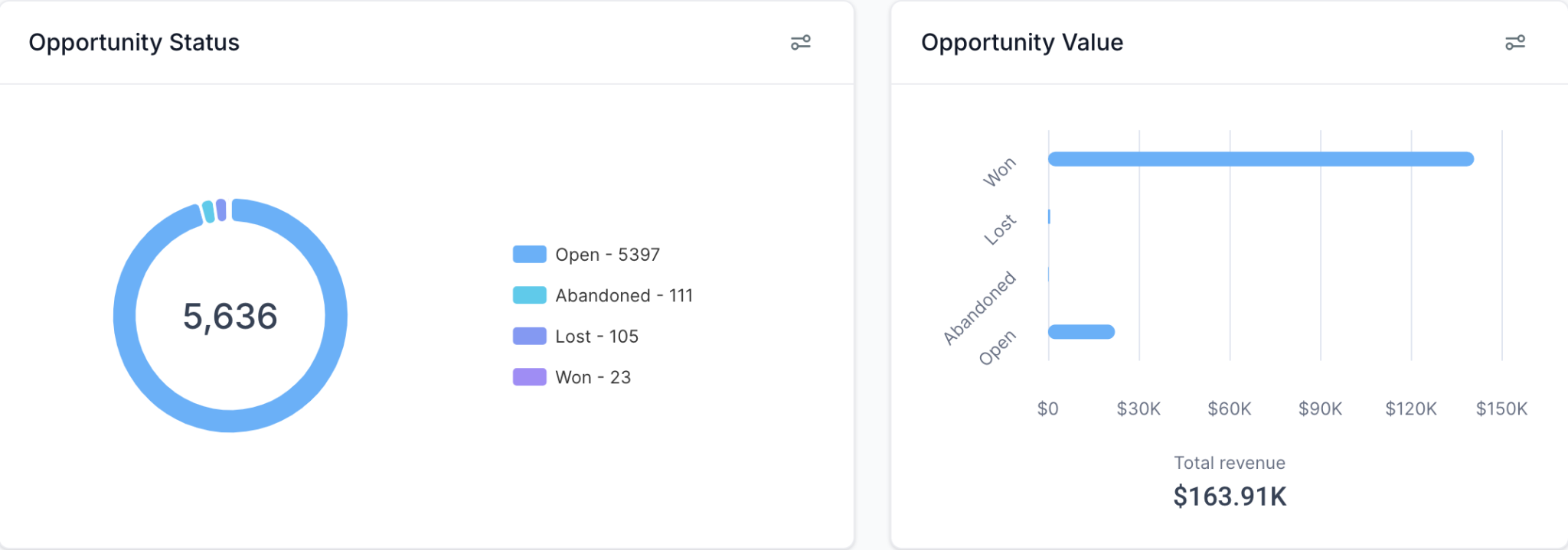Click the Open - 5397 legend label
Viewport: 1568px width, 550px height.
click(608, 253)
